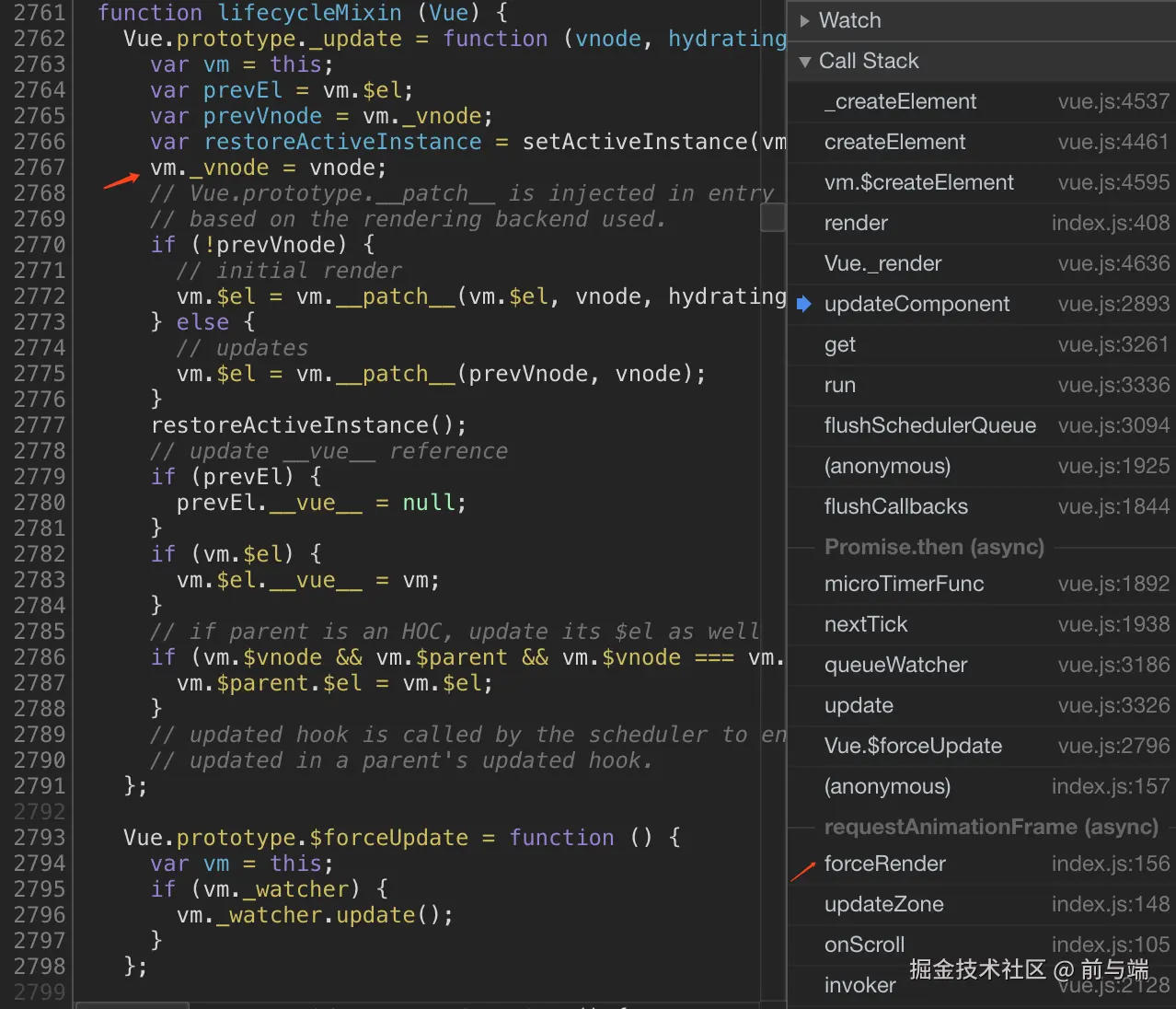This screenshot has width=1176, height=1009.
Task: Select the (anonymous) frame at vue.js:1925
Action: point(982,466)
